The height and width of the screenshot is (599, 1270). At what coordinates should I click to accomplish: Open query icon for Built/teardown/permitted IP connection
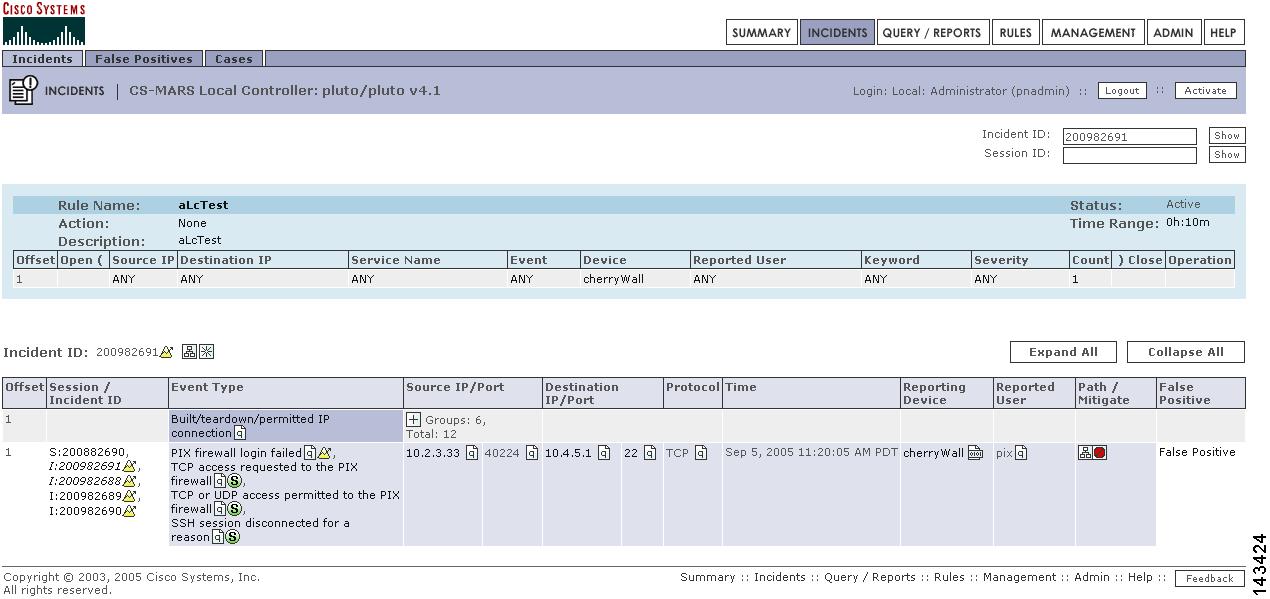[x=240, y=433]
